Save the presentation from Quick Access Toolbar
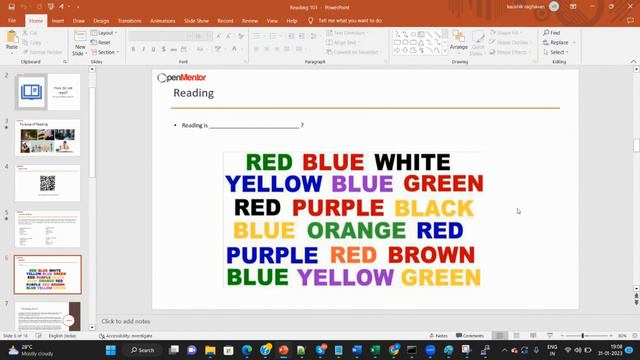The width and height of the screenshot is (640, 360). pos(11,7)
